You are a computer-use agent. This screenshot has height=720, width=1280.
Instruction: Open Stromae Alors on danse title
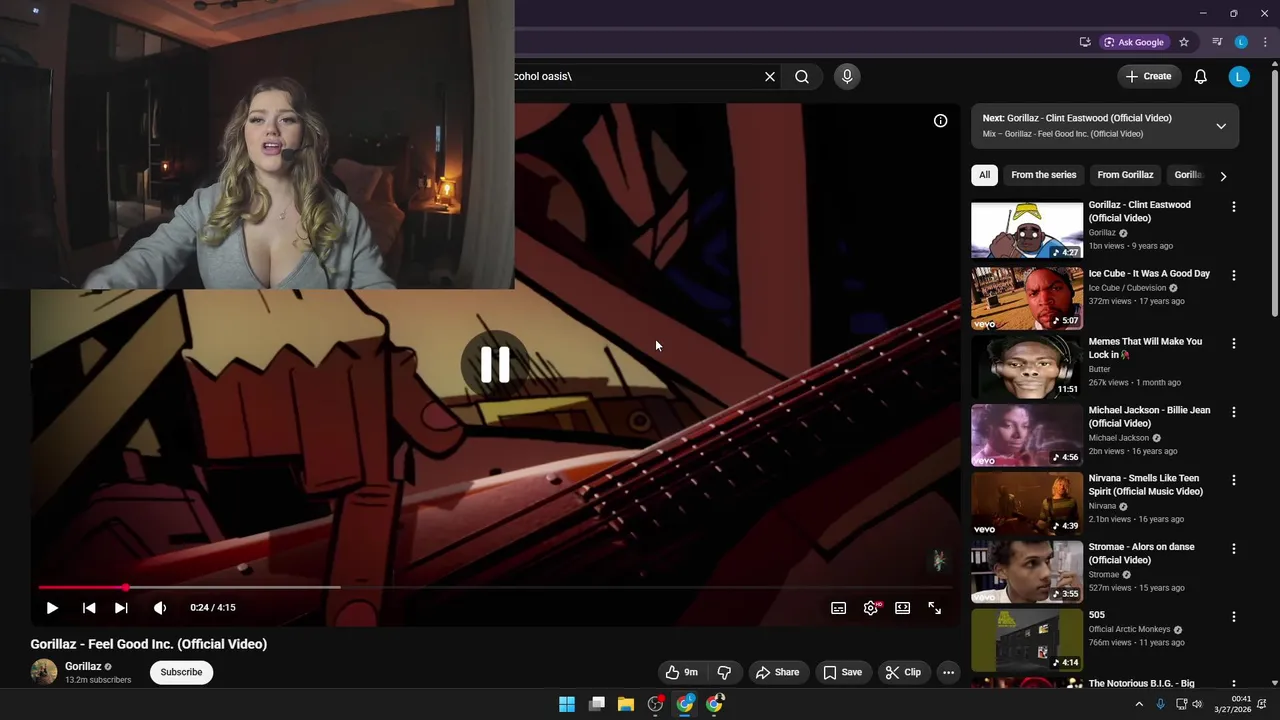(x=1142, y=553)
